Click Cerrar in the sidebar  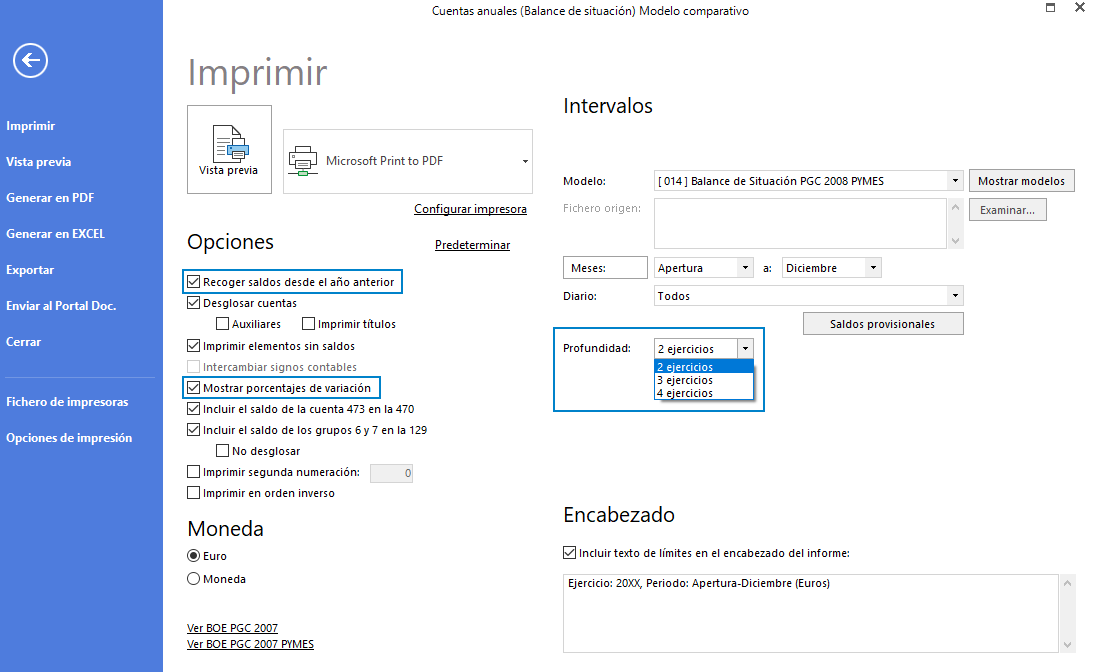click(24, 342)
